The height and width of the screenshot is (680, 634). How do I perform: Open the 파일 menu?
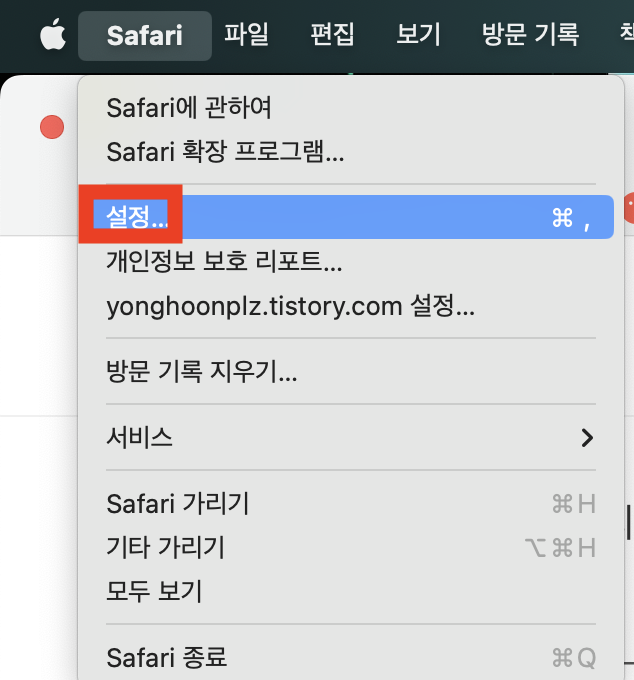point(246,35)
